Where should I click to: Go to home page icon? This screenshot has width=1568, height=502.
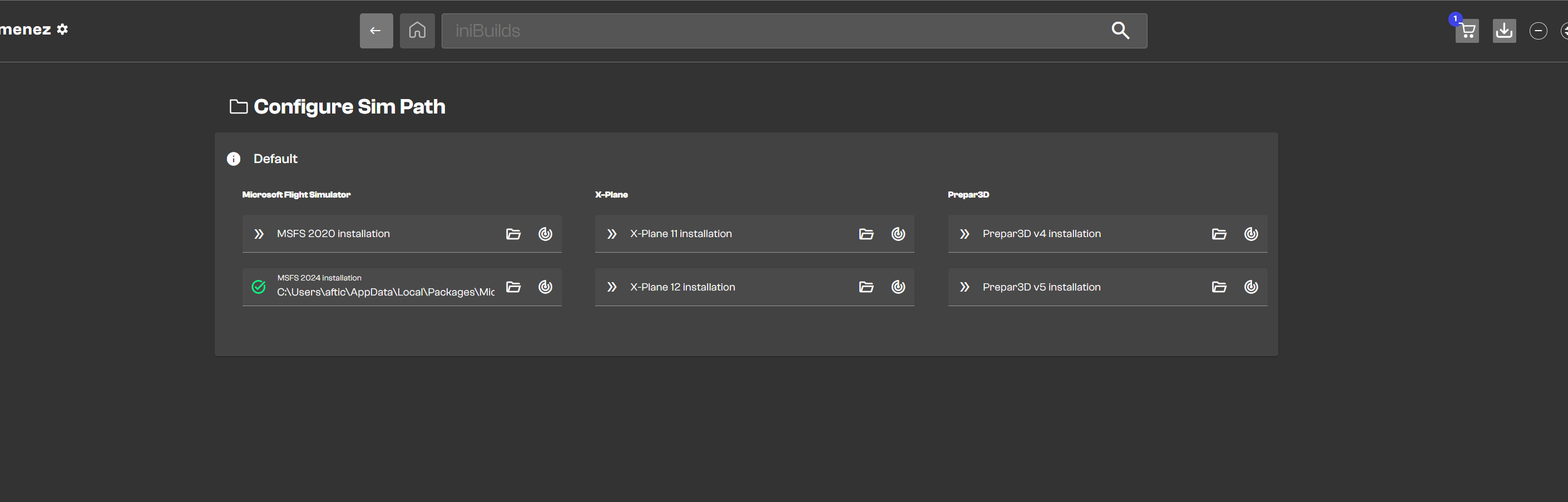pos(417,31)
